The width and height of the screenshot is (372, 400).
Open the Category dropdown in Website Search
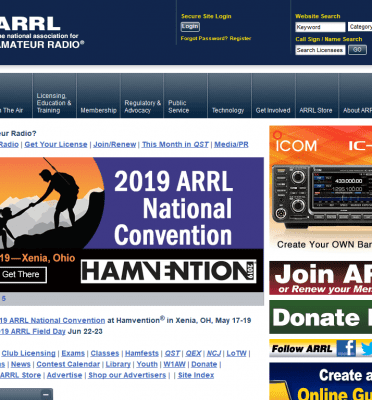coord(360,27)
